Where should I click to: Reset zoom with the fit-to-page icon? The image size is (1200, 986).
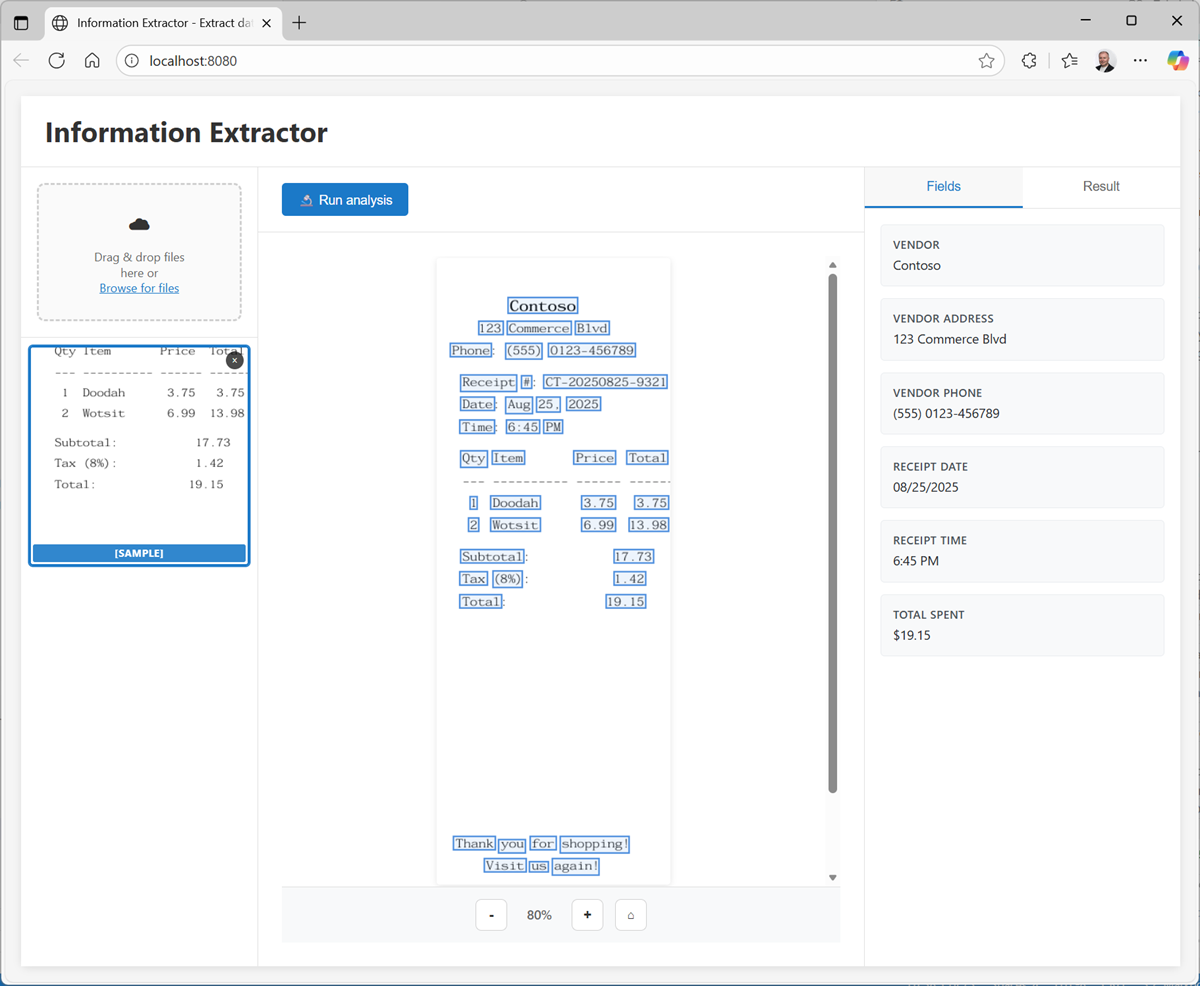click(630, 914)
